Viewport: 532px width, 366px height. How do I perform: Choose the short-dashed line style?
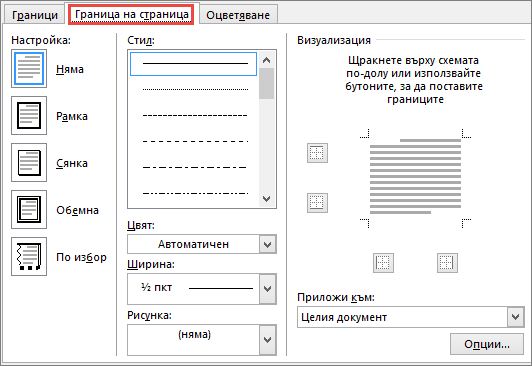[195, 116]
